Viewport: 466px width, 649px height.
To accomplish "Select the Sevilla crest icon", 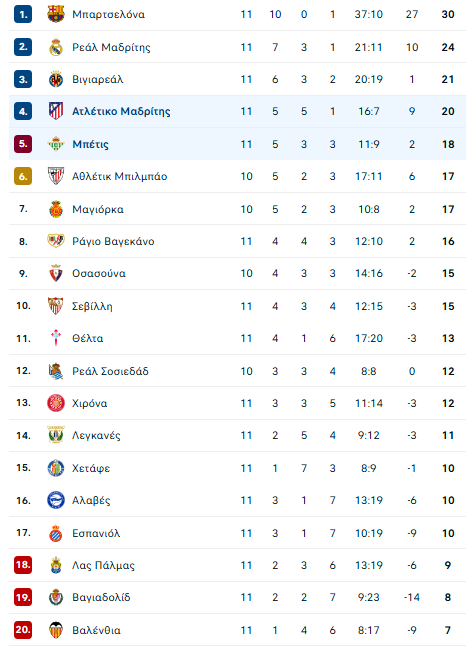I will 55,306.
